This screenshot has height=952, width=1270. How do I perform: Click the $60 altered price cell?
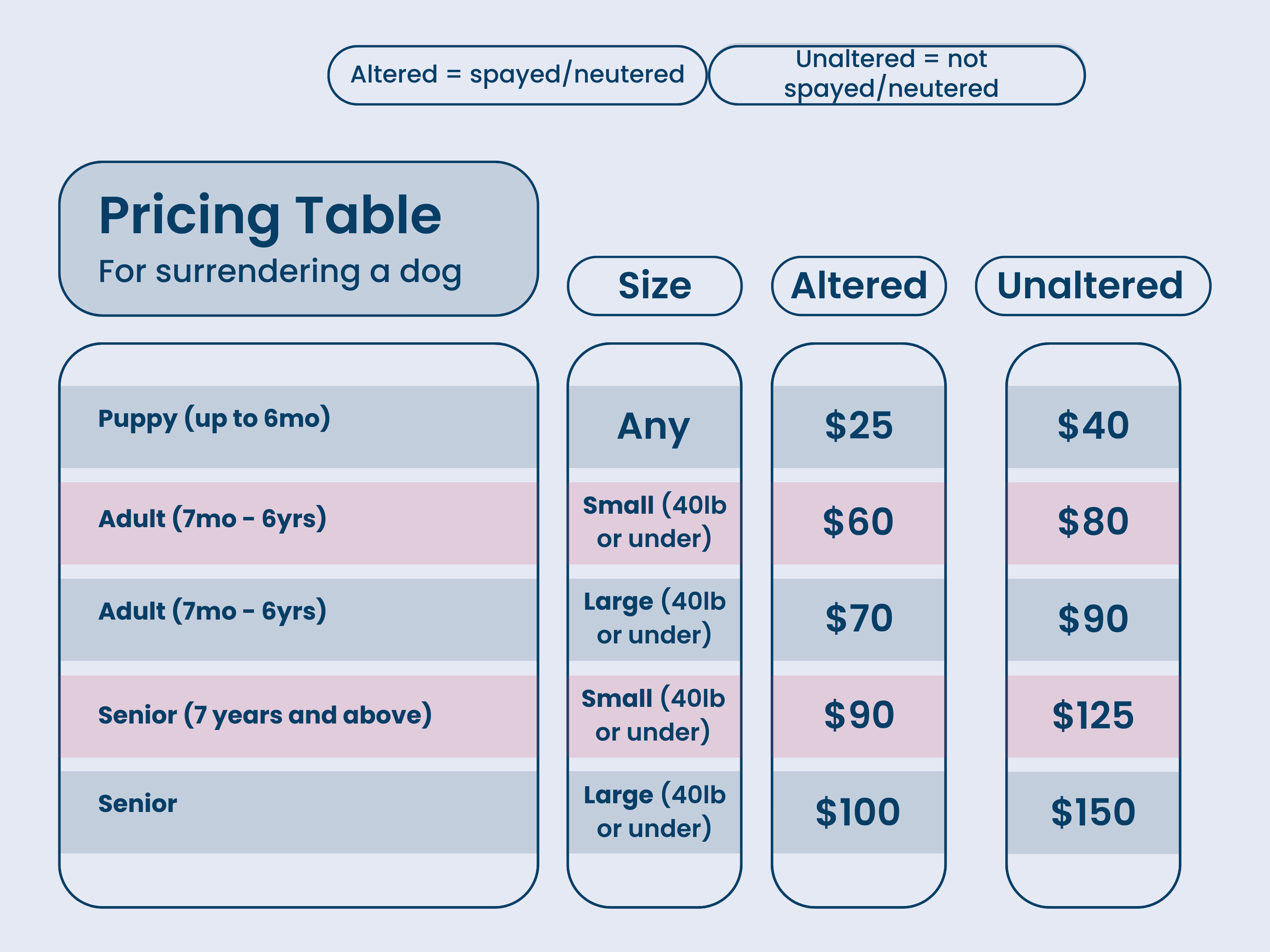tap(859, 523)
